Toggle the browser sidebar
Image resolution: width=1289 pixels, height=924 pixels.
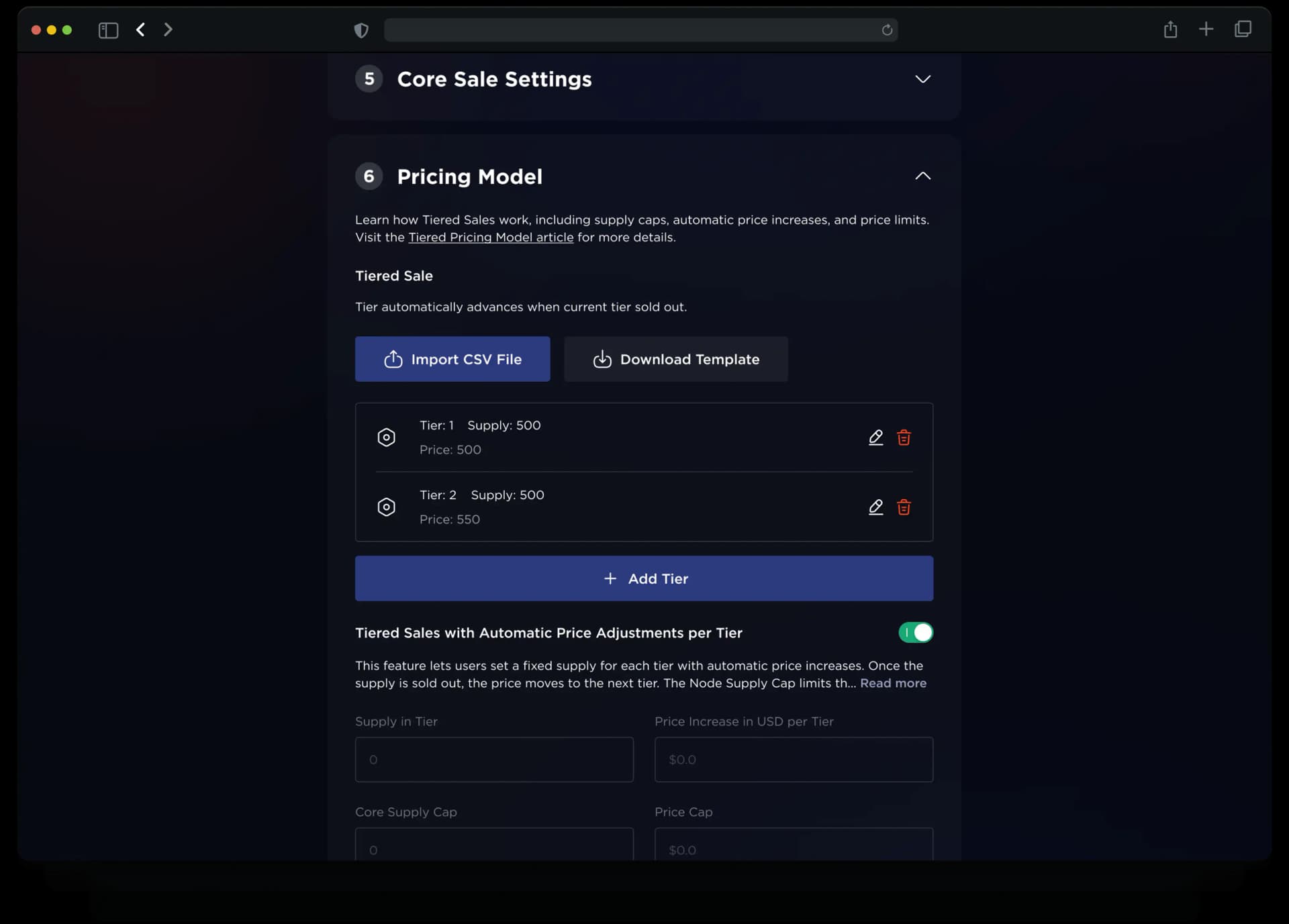click(107, 30)
